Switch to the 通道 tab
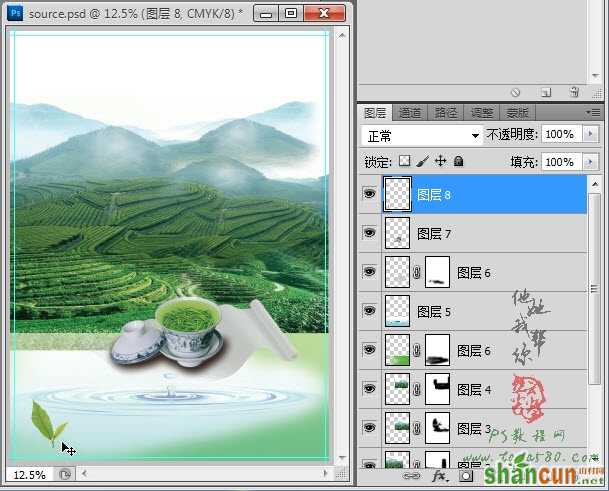The width and height of the screenshot is (609, 491). pyautogui.click(x=410, y=113)
